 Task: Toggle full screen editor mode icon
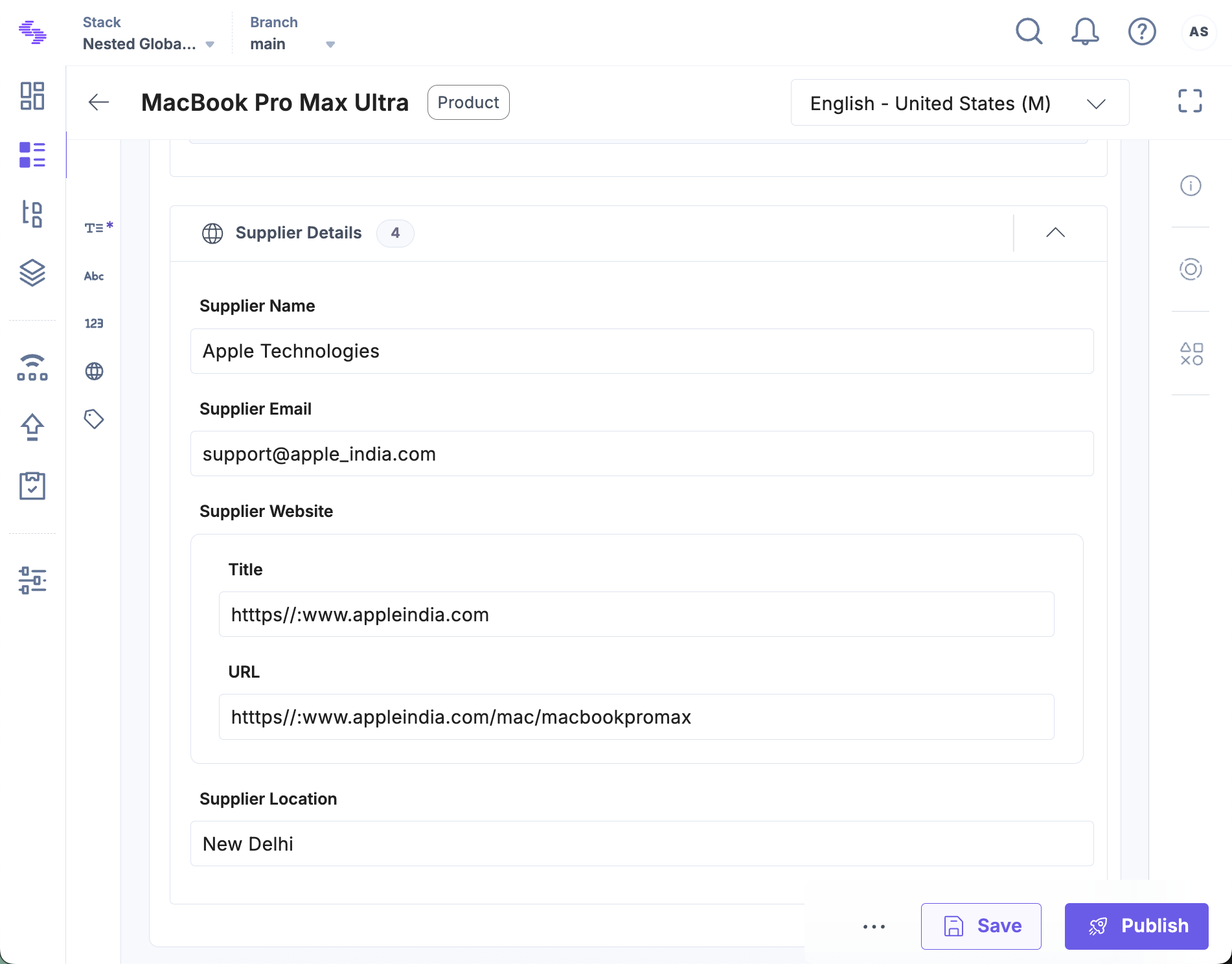(1190, 101)
